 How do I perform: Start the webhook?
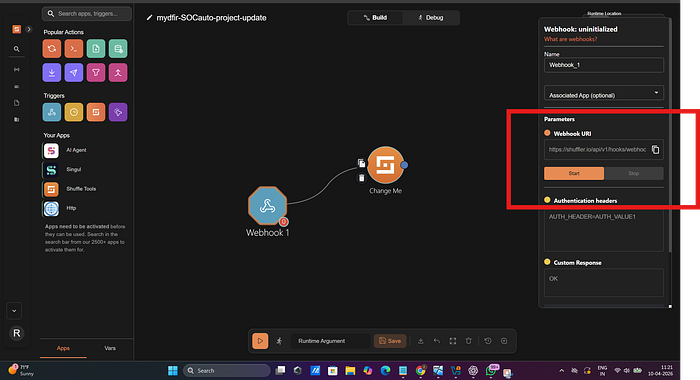click(x=574, y=173)
